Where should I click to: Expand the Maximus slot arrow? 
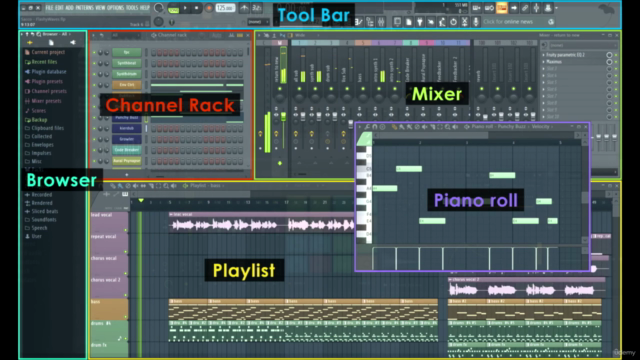tap(544, 62)
